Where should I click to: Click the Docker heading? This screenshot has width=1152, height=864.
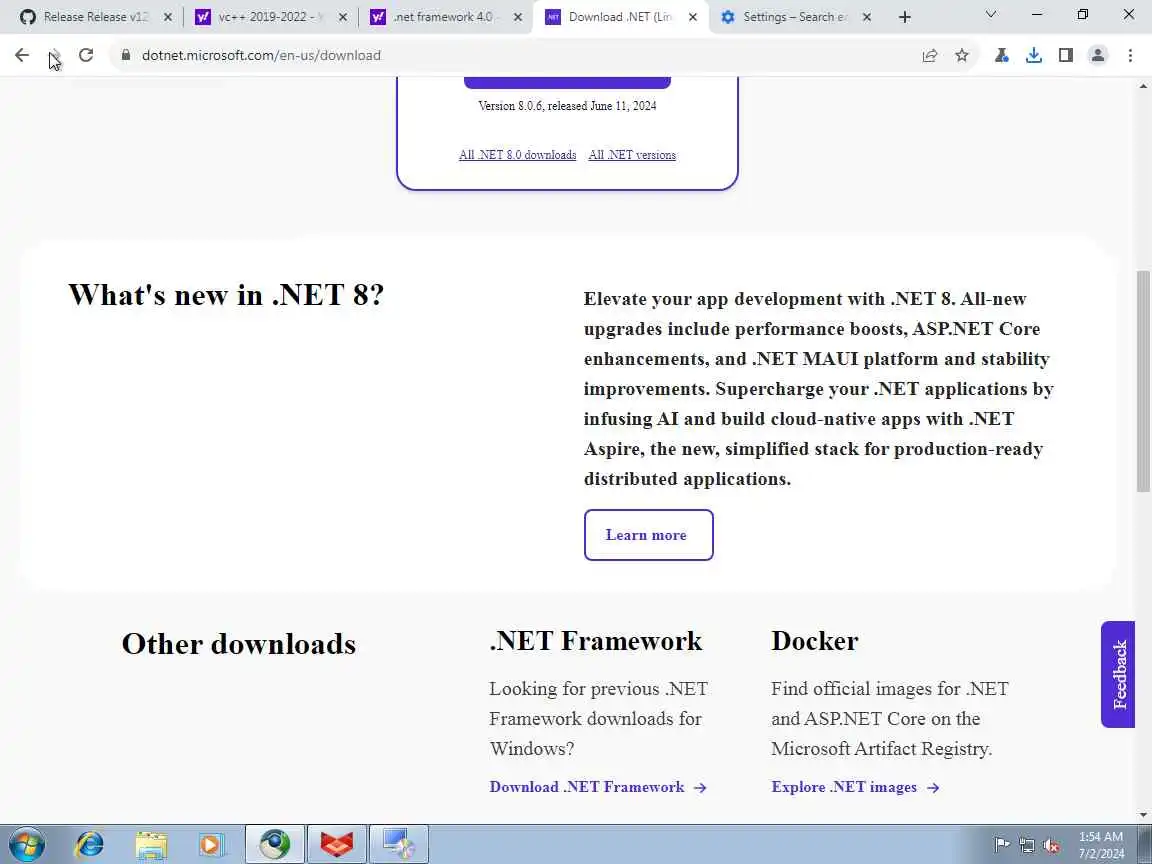click(x=815, y=641)
